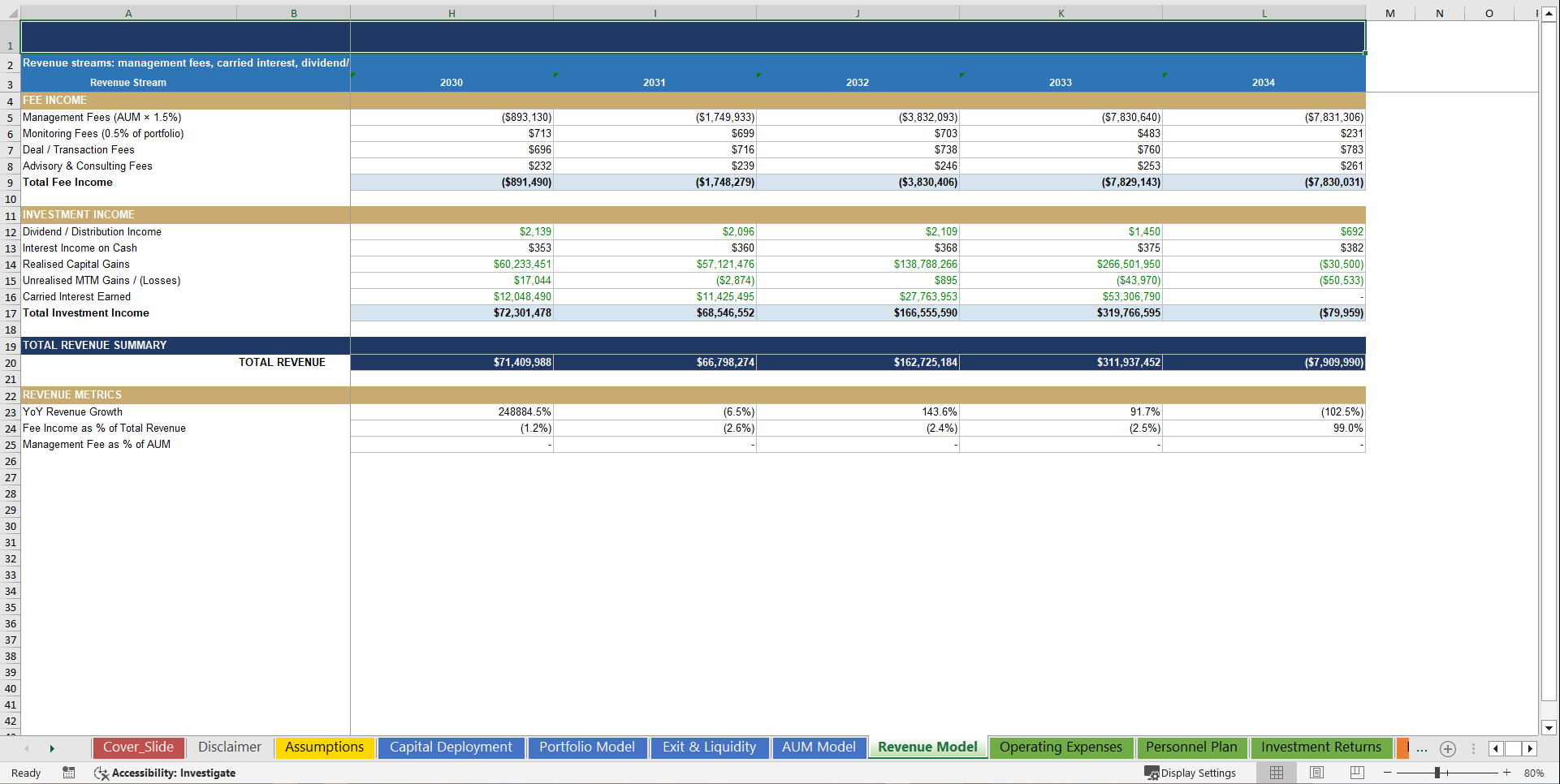Viewport: 1560px width, 784px height.
Task: Open the Investment Returns tab
Action: click(1321, 747)
